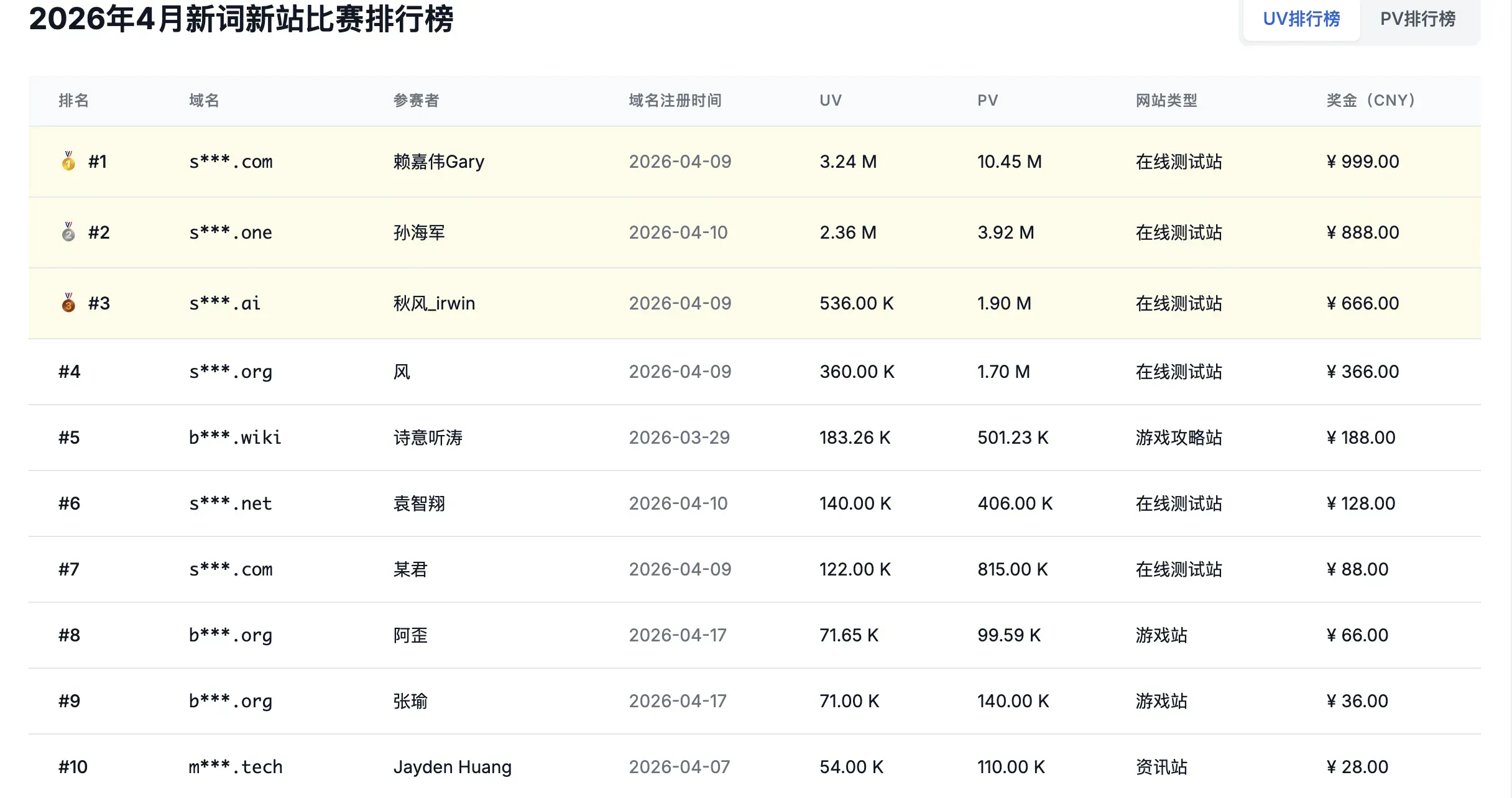Click the prize ¥ 128.00

(x=1361, y=503)
